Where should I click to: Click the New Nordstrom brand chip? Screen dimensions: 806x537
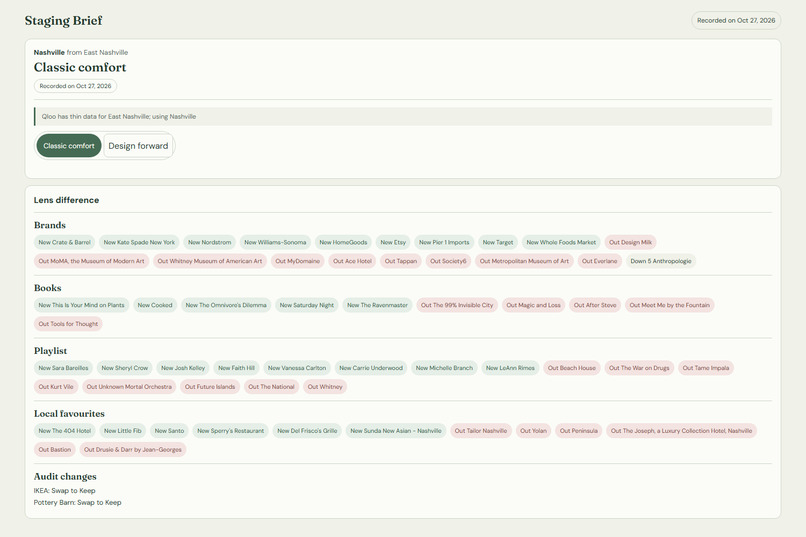point(209,242)
